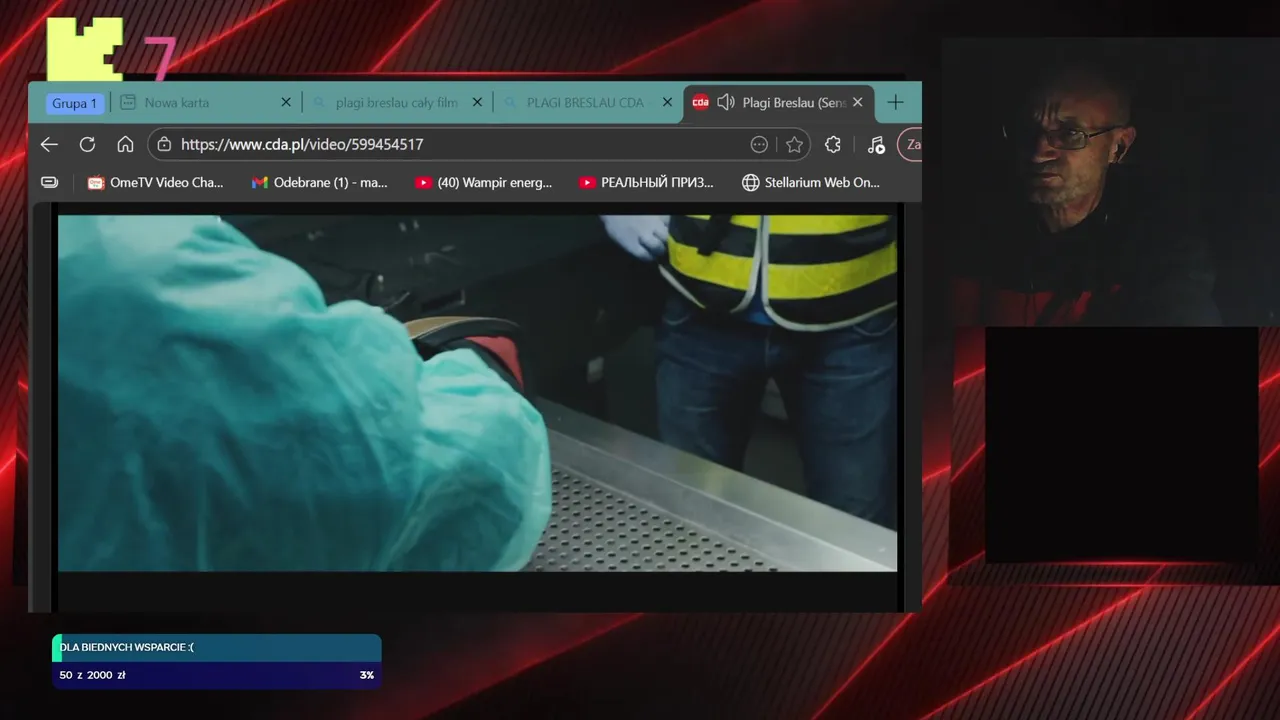Open the РЕАЛЬНЫЙ ПРИЗ... YouTube bookmark
Image resolution: width=1280 pixels, height=720 pixels.
647,182
